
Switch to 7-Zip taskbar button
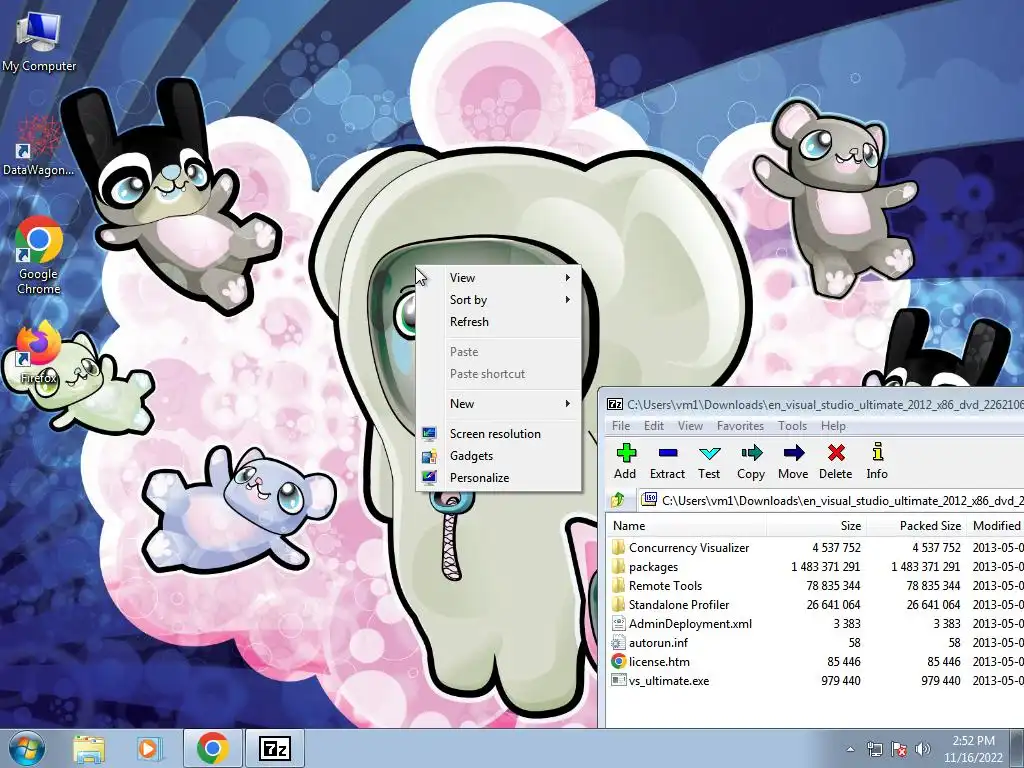pos(274,748)
